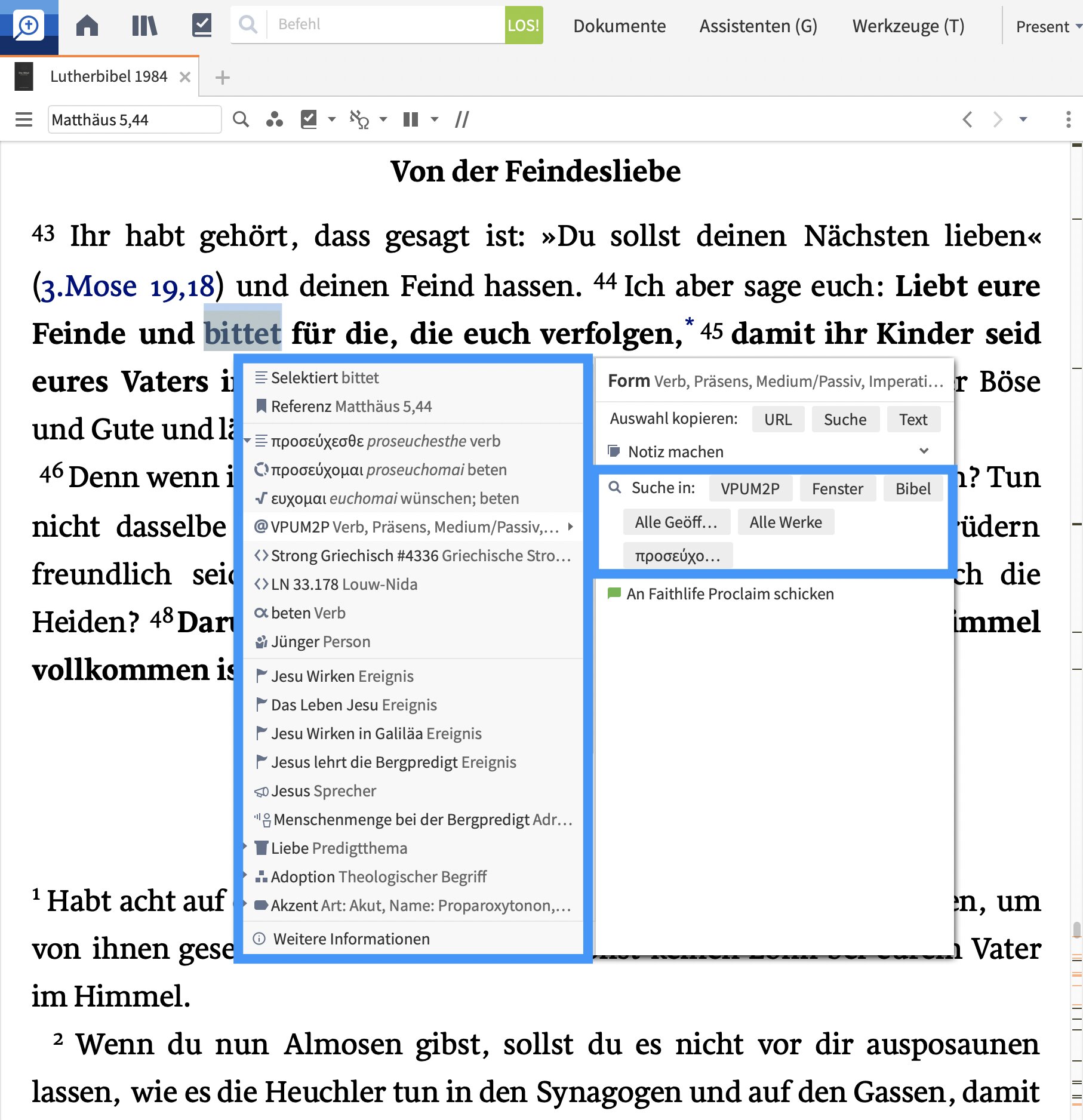Go forward with the right arrow

(998, 119)
